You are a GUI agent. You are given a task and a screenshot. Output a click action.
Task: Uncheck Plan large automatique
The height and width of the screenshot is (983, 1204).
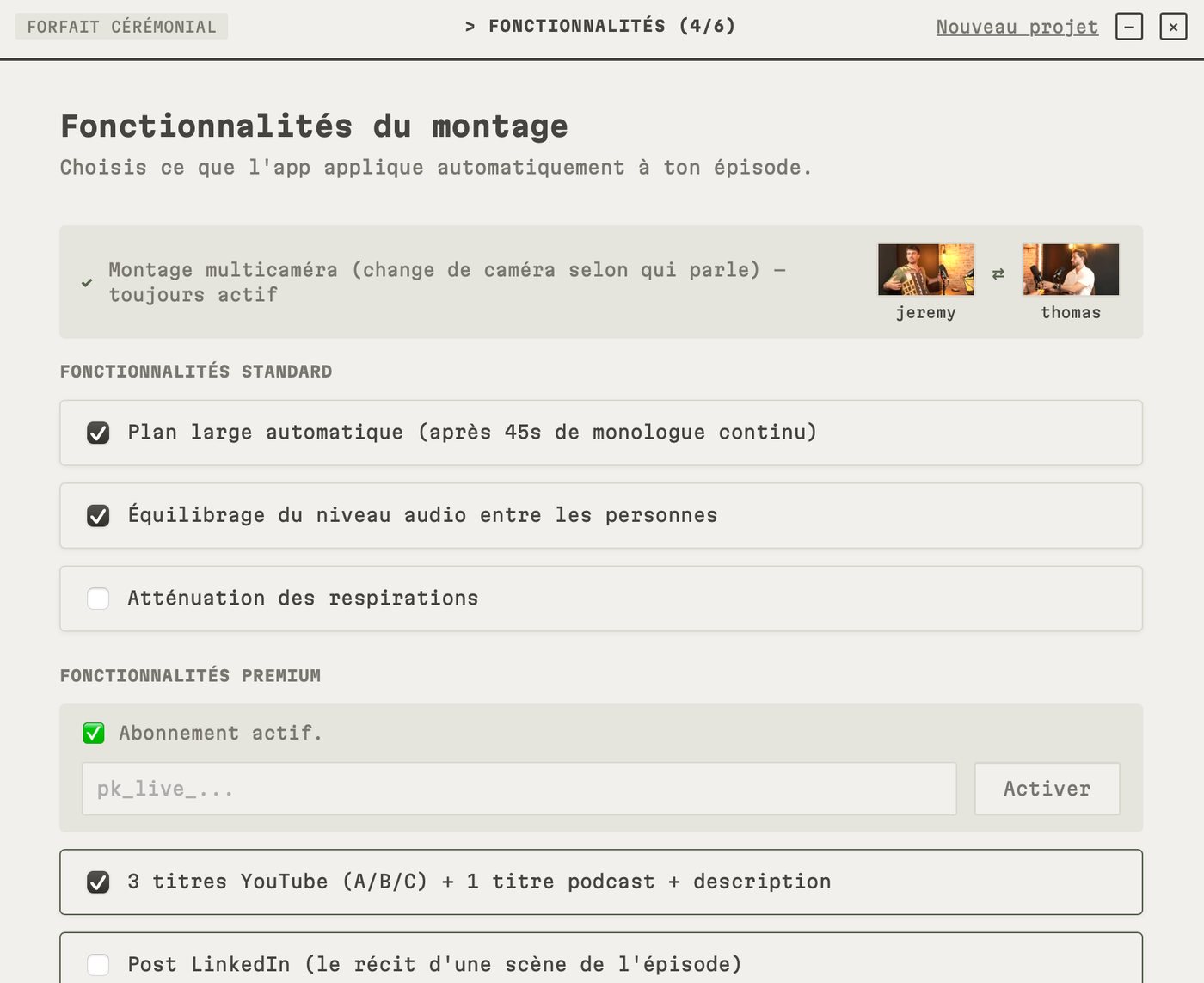point(98,433)
